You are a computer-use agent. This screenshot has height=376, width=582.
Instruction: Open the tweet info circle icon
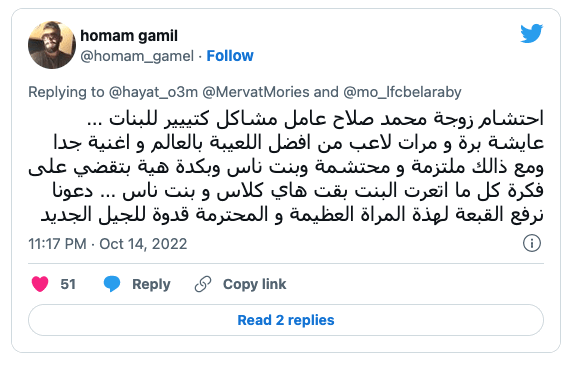pyautogui.click(x=532, y=243)
